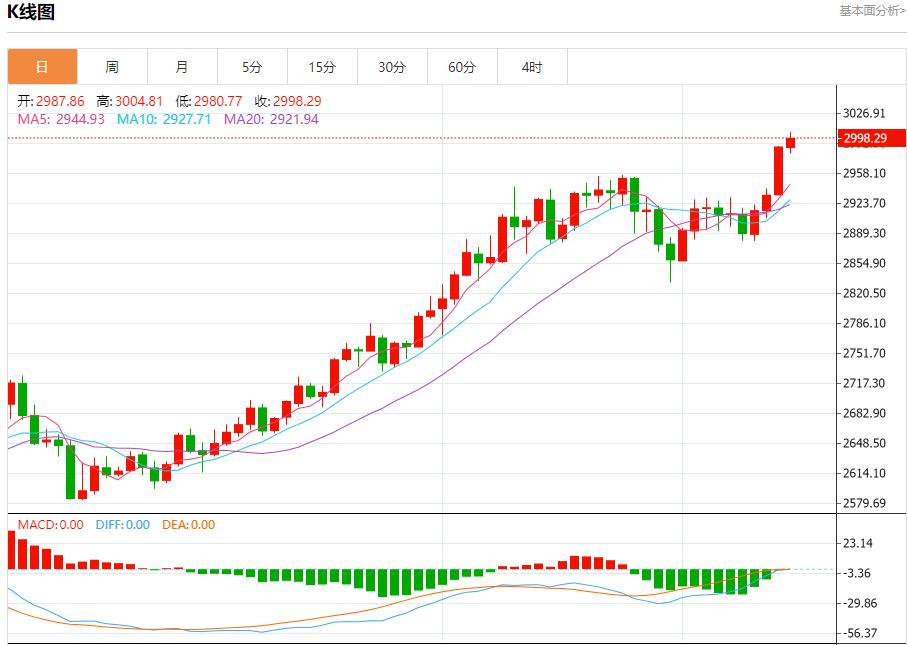Screen dimensions: 907x645
Task: Open the 基本面分析 link
Action: (x=871, y=11)
